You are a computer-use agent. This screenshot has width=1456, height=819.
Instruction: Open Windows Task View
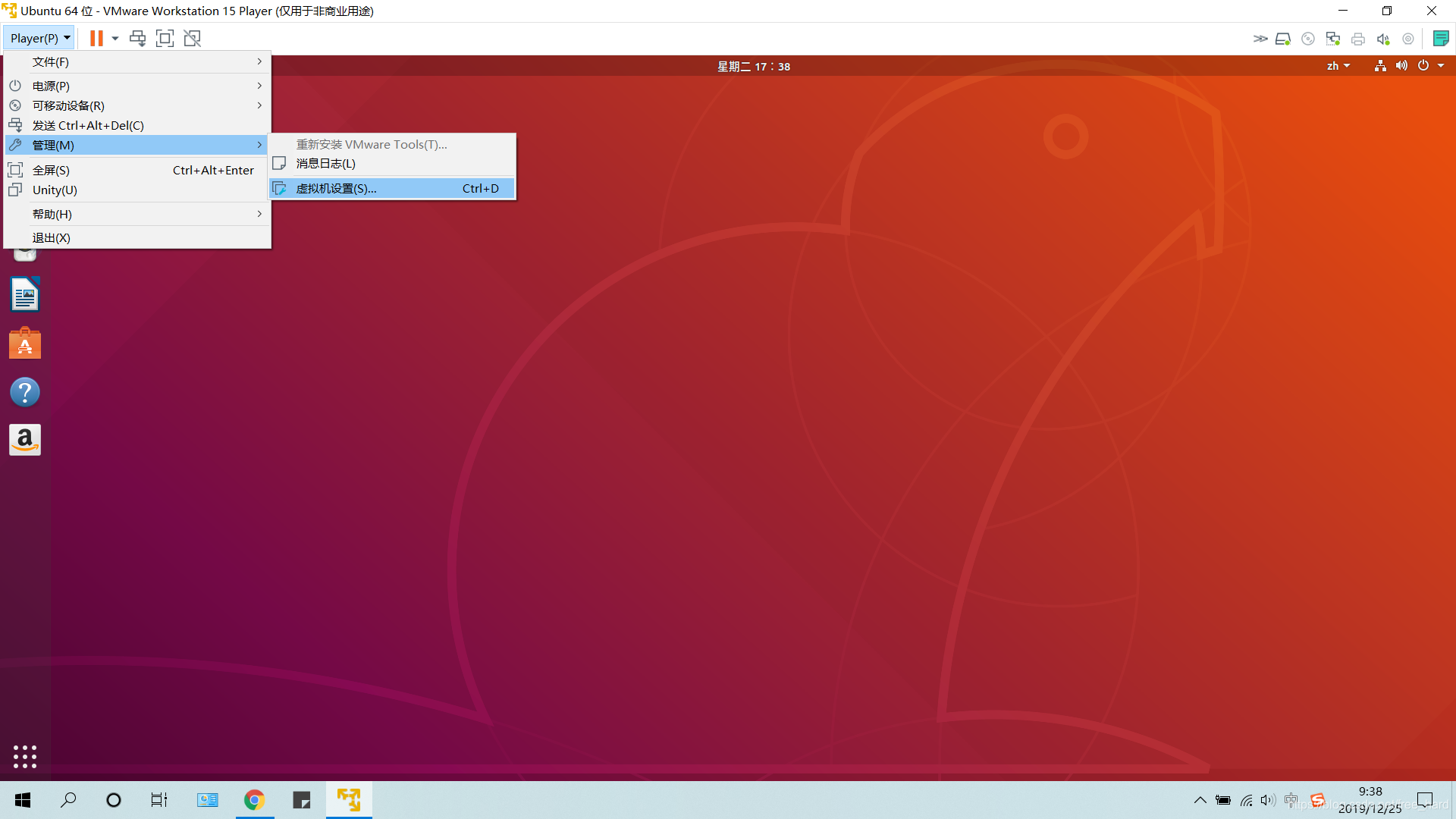tap(159, 800)
